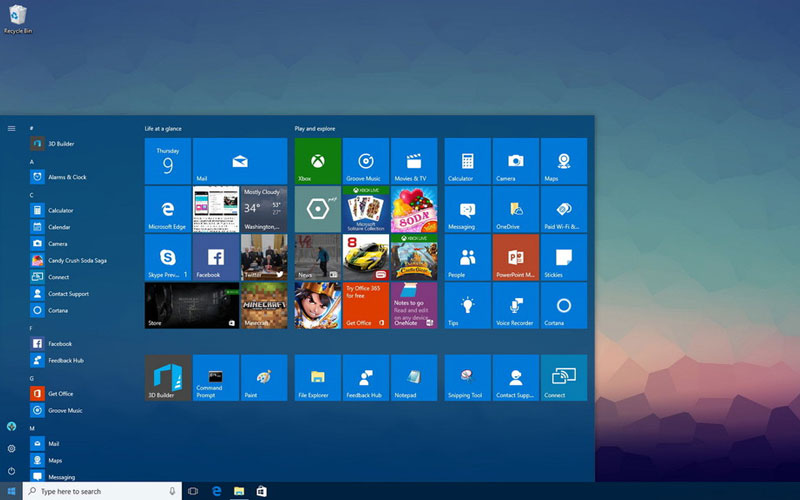The width and height of the screenshot is (800, 500).
Task: Launch the PowerPoint Mobile tile
Action: point(515,257)
